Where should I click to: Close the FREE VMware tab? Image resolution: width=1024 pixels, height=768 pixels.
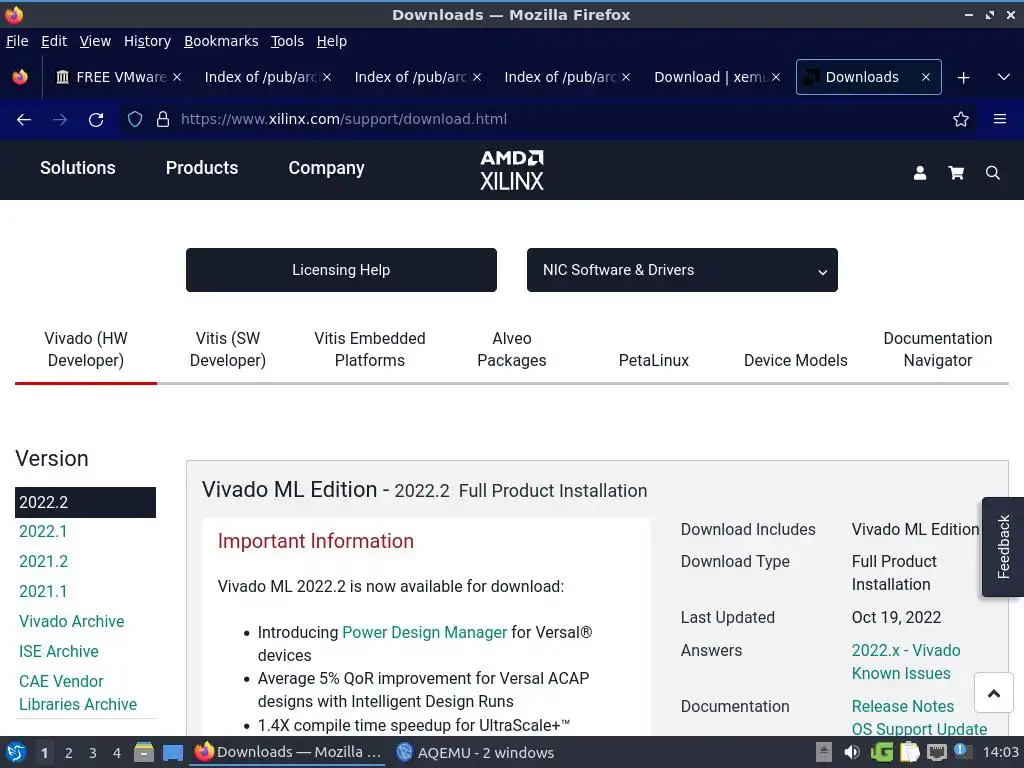coord(177,77)
